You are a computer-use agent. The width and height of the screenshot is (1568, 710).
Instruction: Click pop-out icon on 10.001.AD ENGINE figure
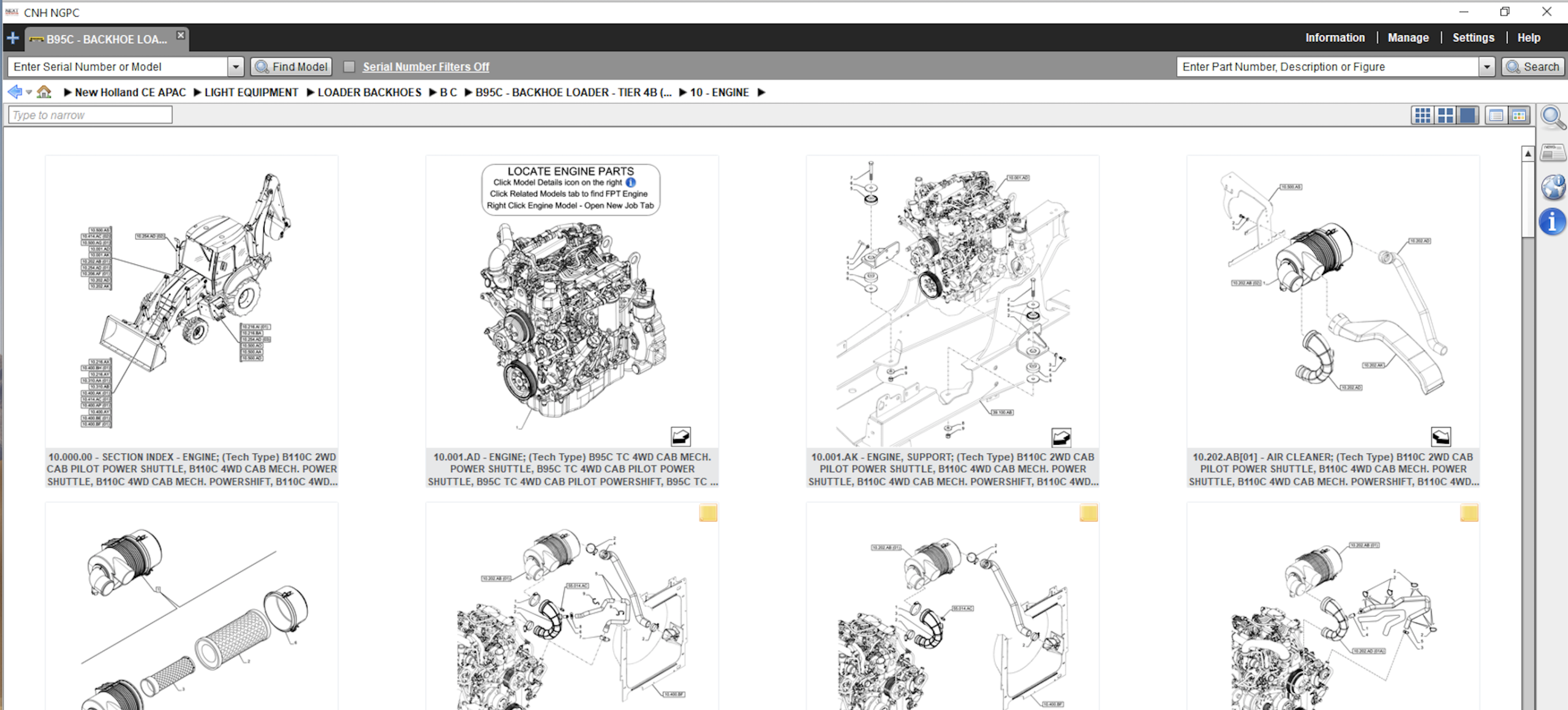[680, 437]
